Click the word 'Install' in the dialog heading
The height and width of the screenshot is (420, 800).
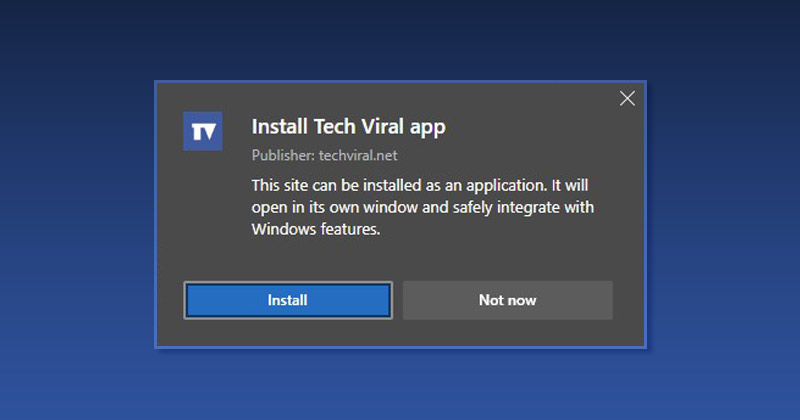click(x=280, y=127)
